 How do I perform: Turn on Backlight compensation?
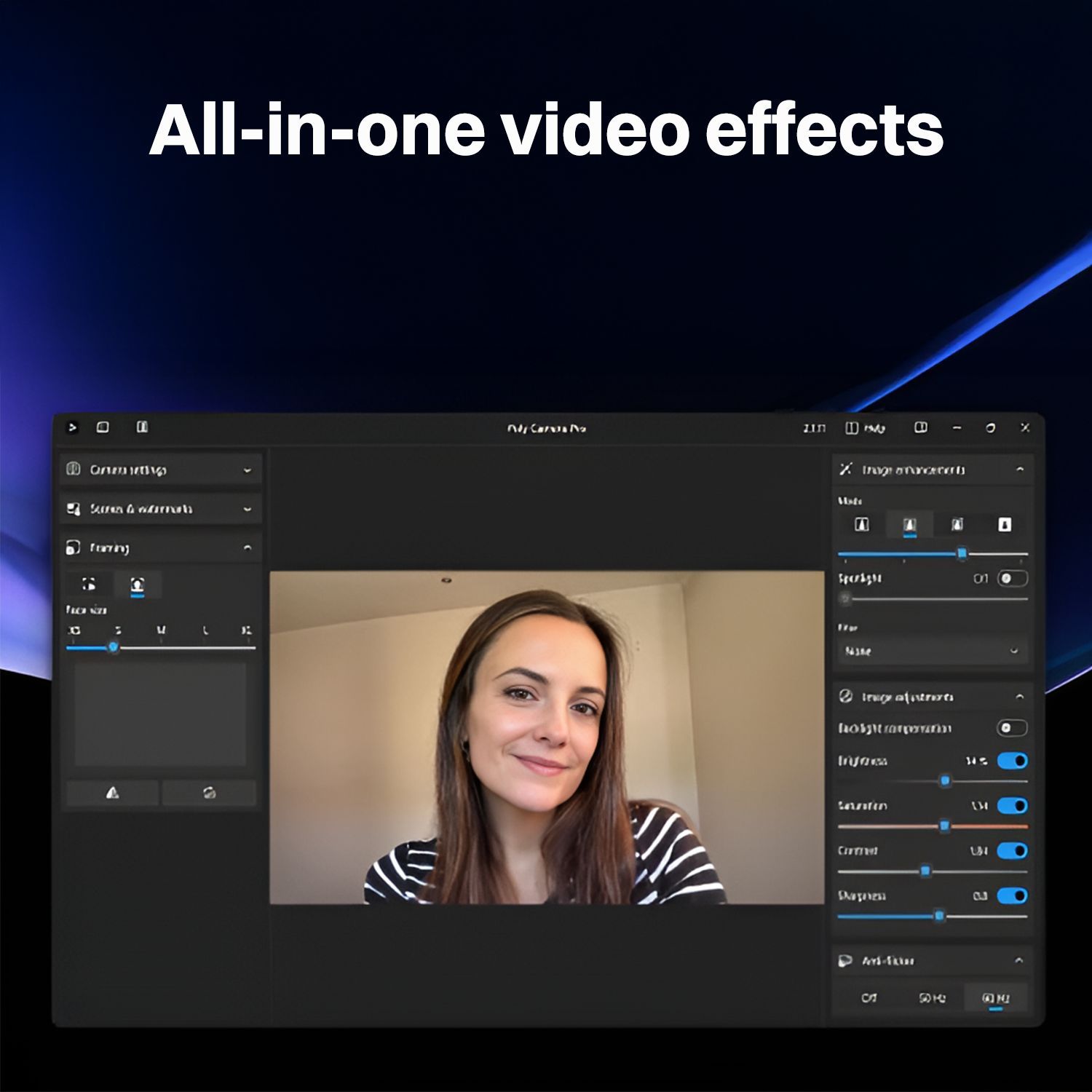click(1011, 728)
